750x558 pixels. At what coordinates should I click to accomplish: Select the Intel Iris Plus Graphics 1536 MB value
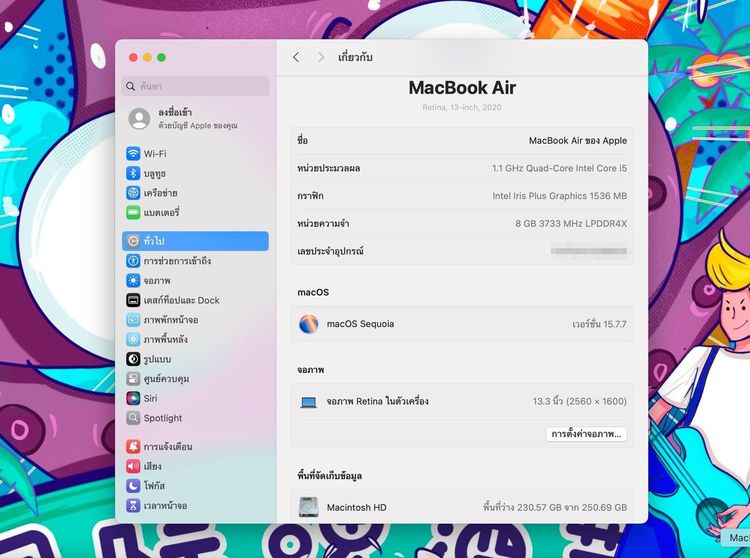pyautogui.click(x=560, y=196)
